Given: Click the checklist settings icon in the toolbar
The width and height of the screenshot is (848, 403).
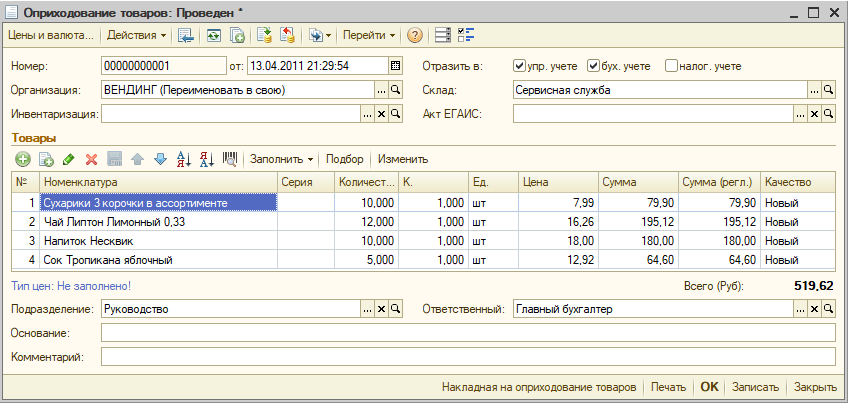Looking at the screenshot, I should (x=466, y=36).
